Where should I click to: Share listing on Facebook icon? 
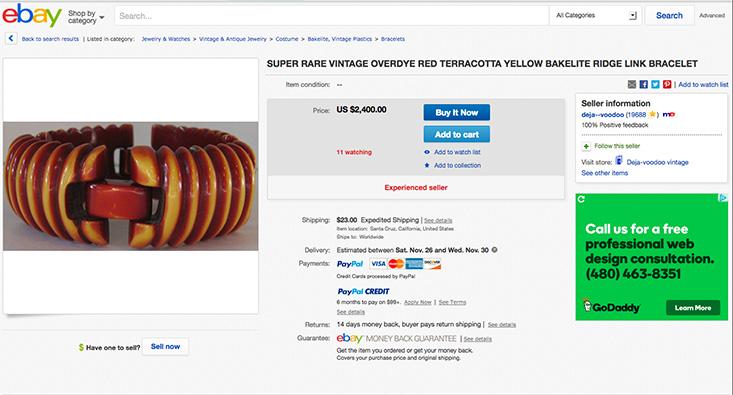(x=644, y=85)
